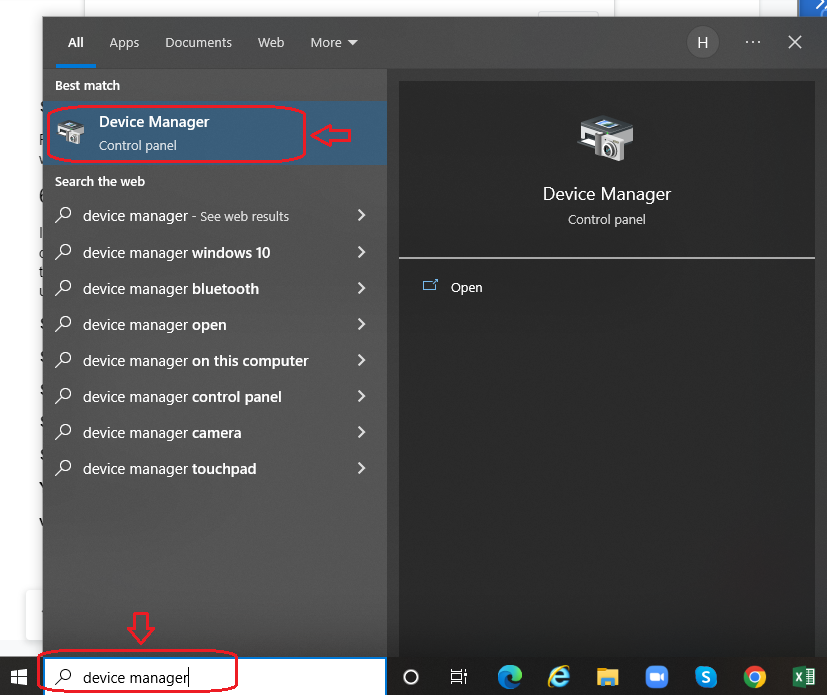
Task: Click the Open arrow icon beside Open
Action: point(430,286)
